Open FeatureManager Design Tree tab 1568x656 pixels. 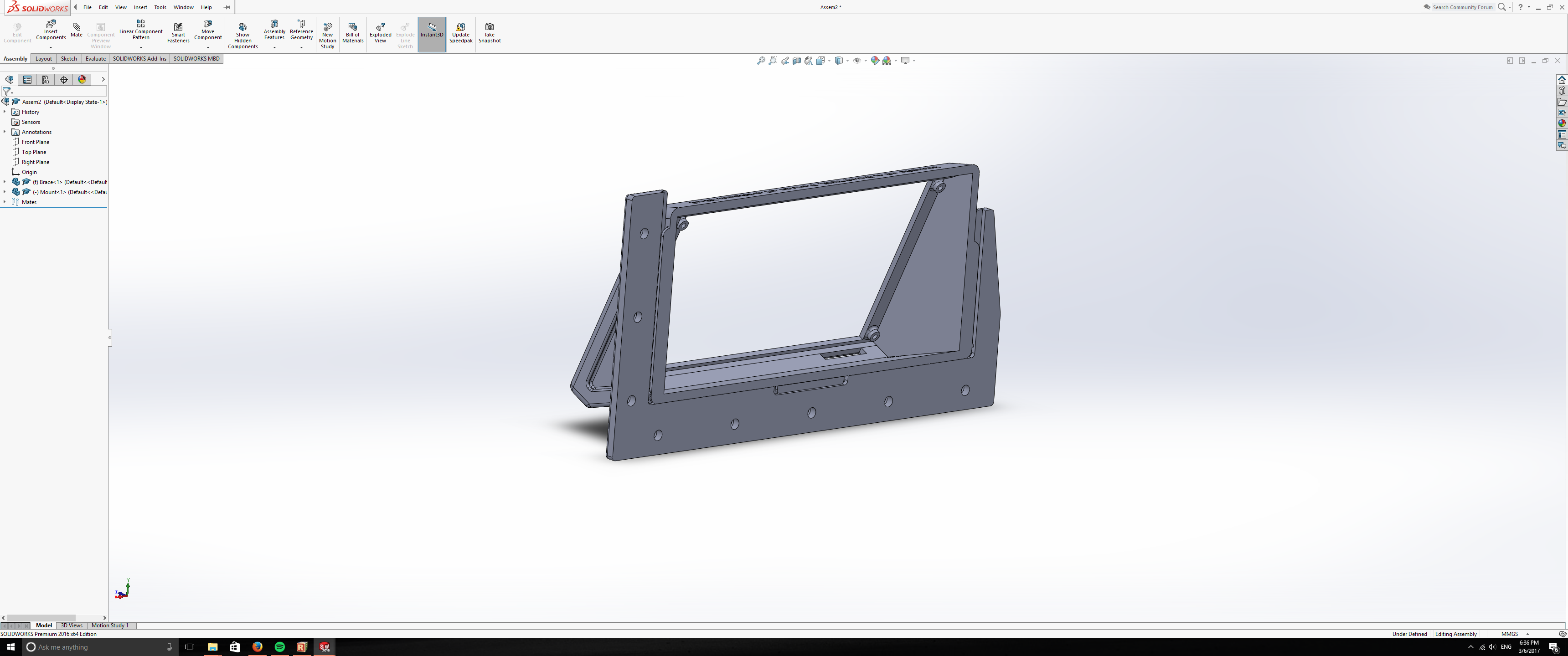pos(9,80)
